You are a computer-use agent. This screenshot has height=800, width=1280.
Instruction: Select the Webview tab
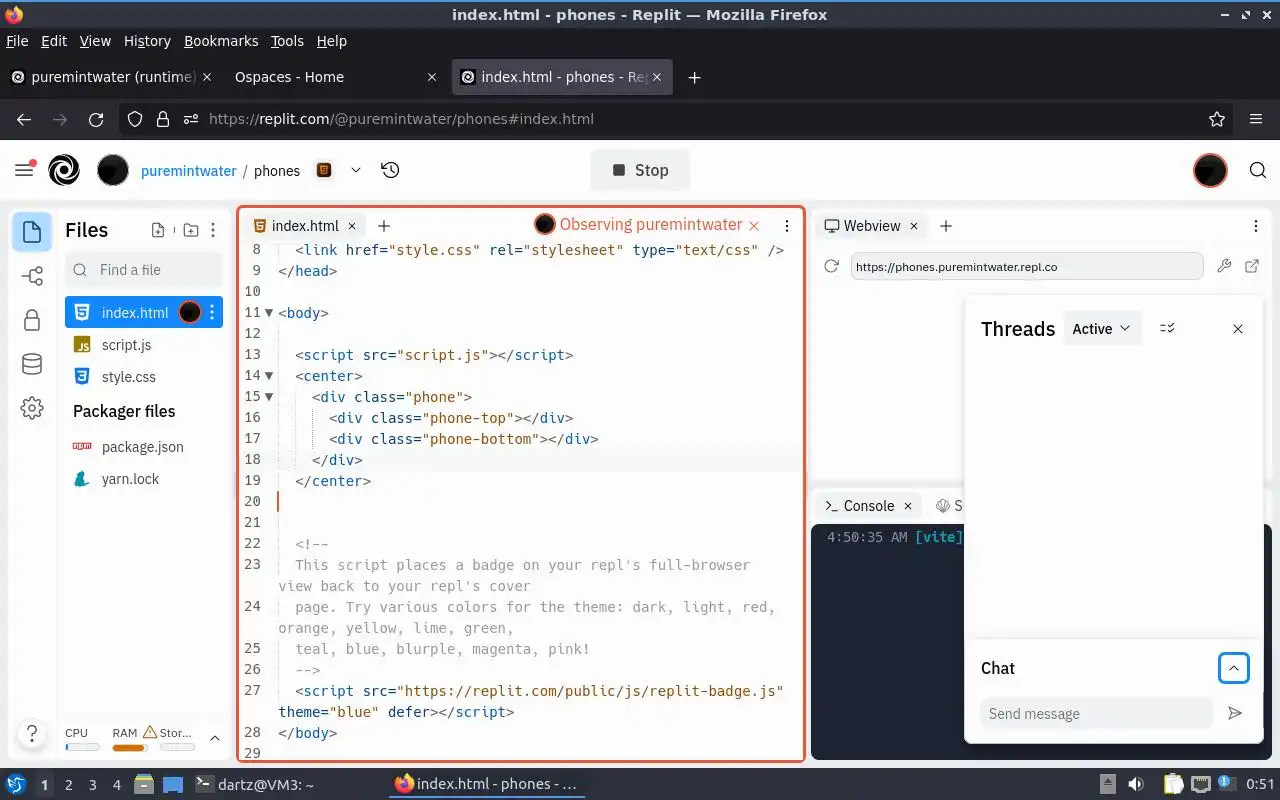tap(871, 226)
